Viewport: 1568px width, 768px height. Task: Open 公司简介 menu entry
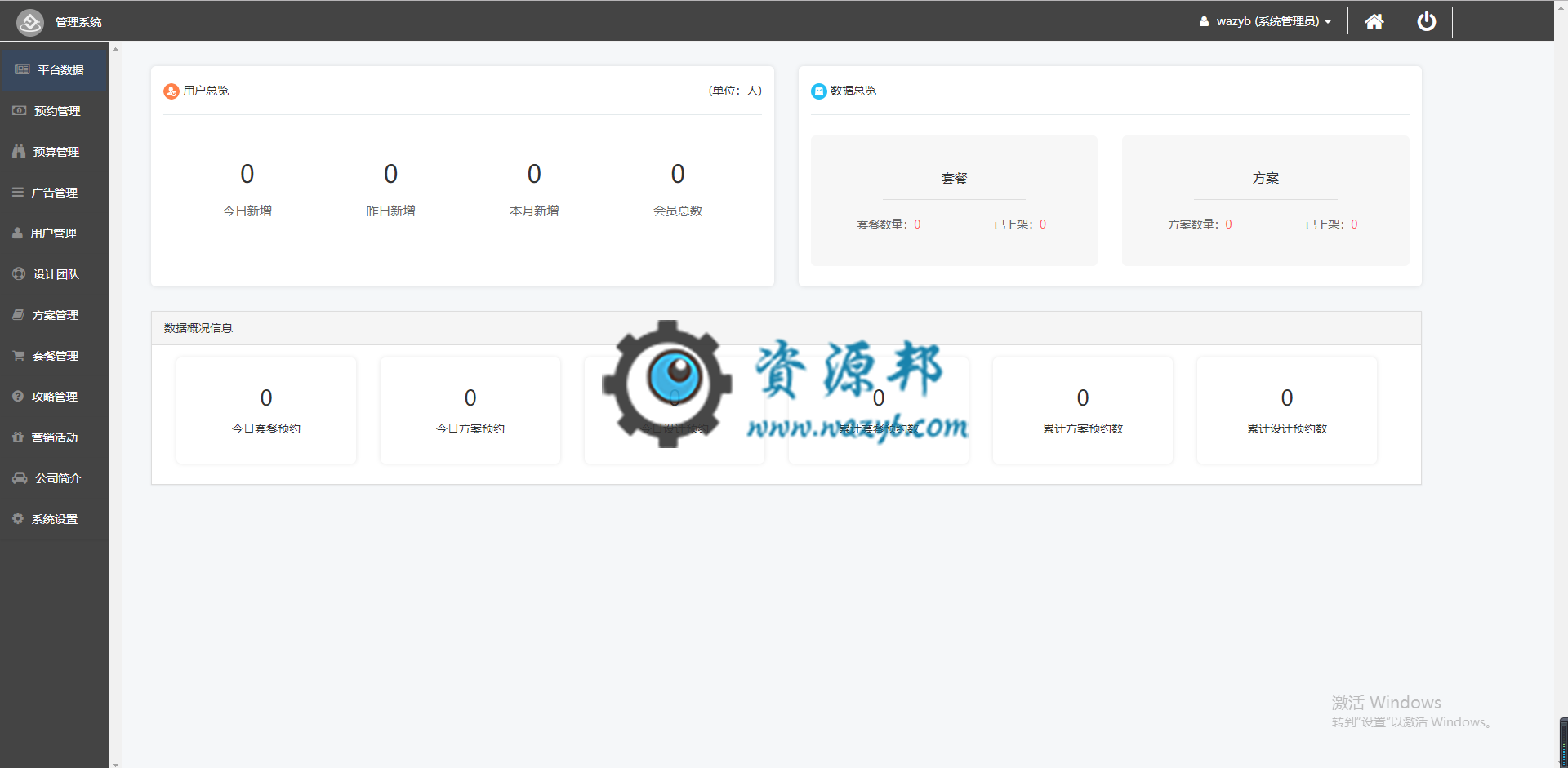coord(54,478)
